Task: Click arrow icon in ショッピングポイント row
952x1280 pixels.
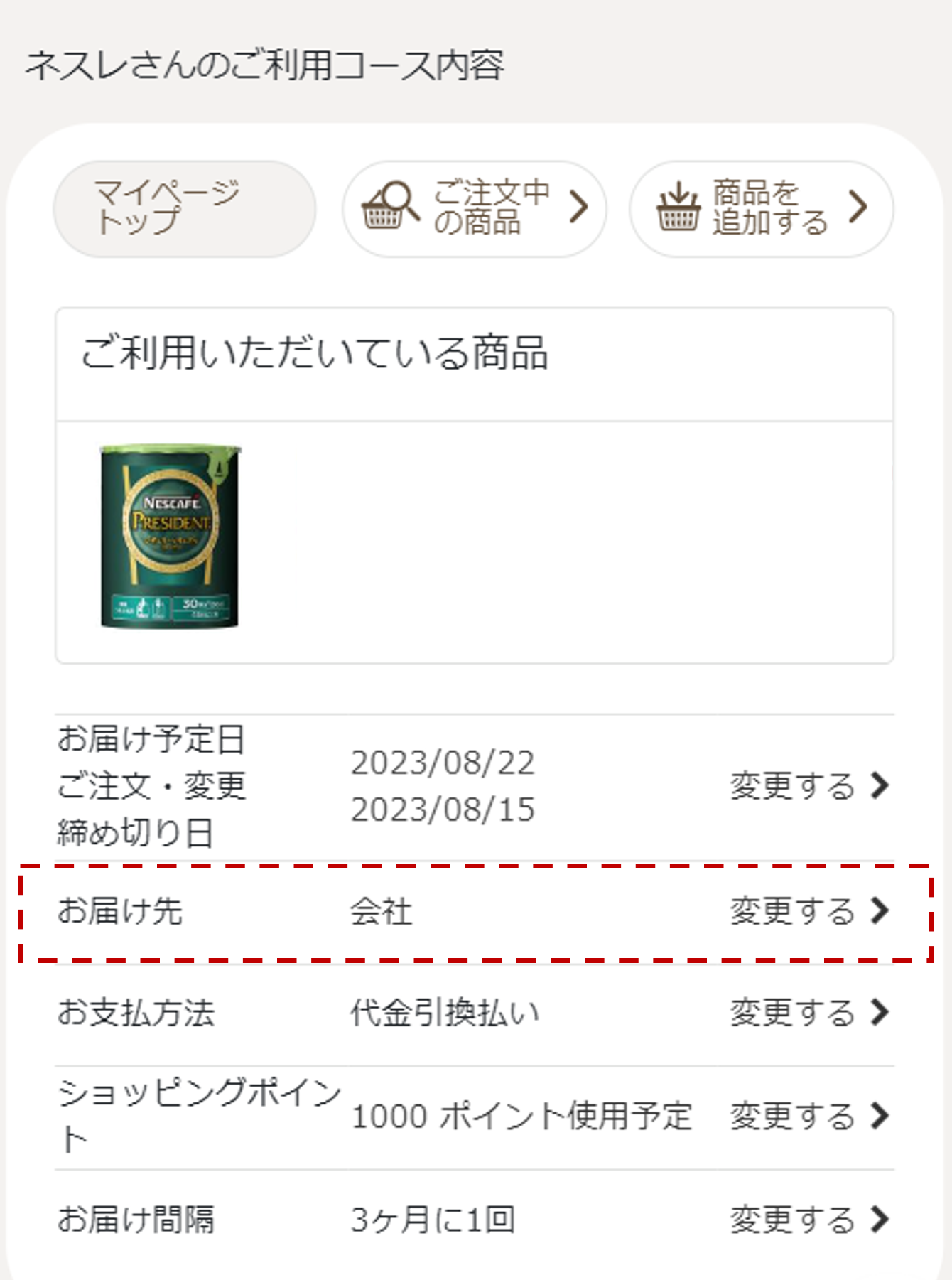Action: click(880, 1116)
